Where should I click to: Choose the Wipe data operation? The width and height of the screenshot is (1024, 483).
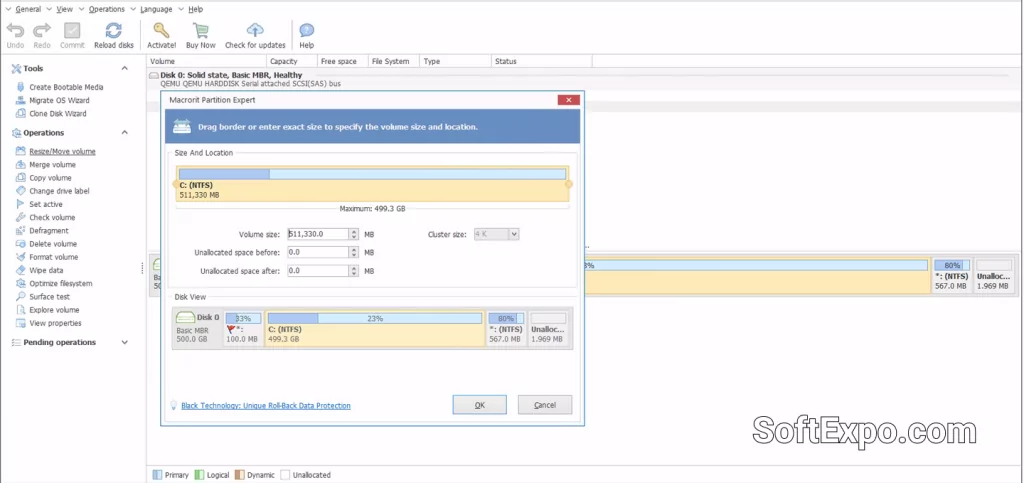pos(46,270)
